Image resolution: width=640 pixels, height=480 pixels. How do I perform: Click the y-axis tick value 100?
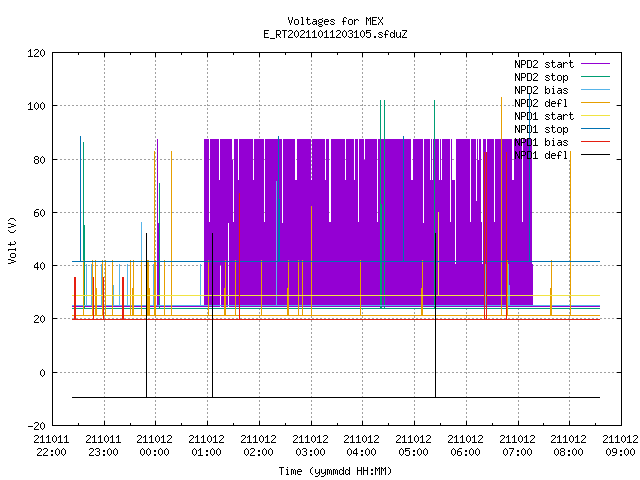click(x=36, y=106)
